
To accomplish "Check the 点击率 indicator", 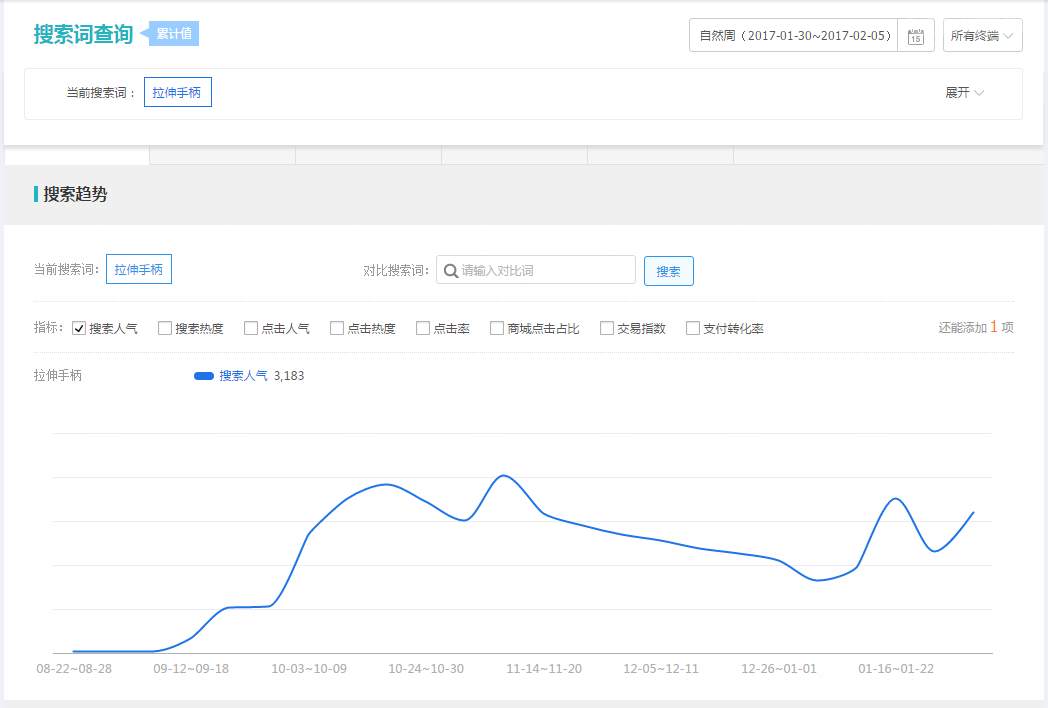I will click(423, 328).
